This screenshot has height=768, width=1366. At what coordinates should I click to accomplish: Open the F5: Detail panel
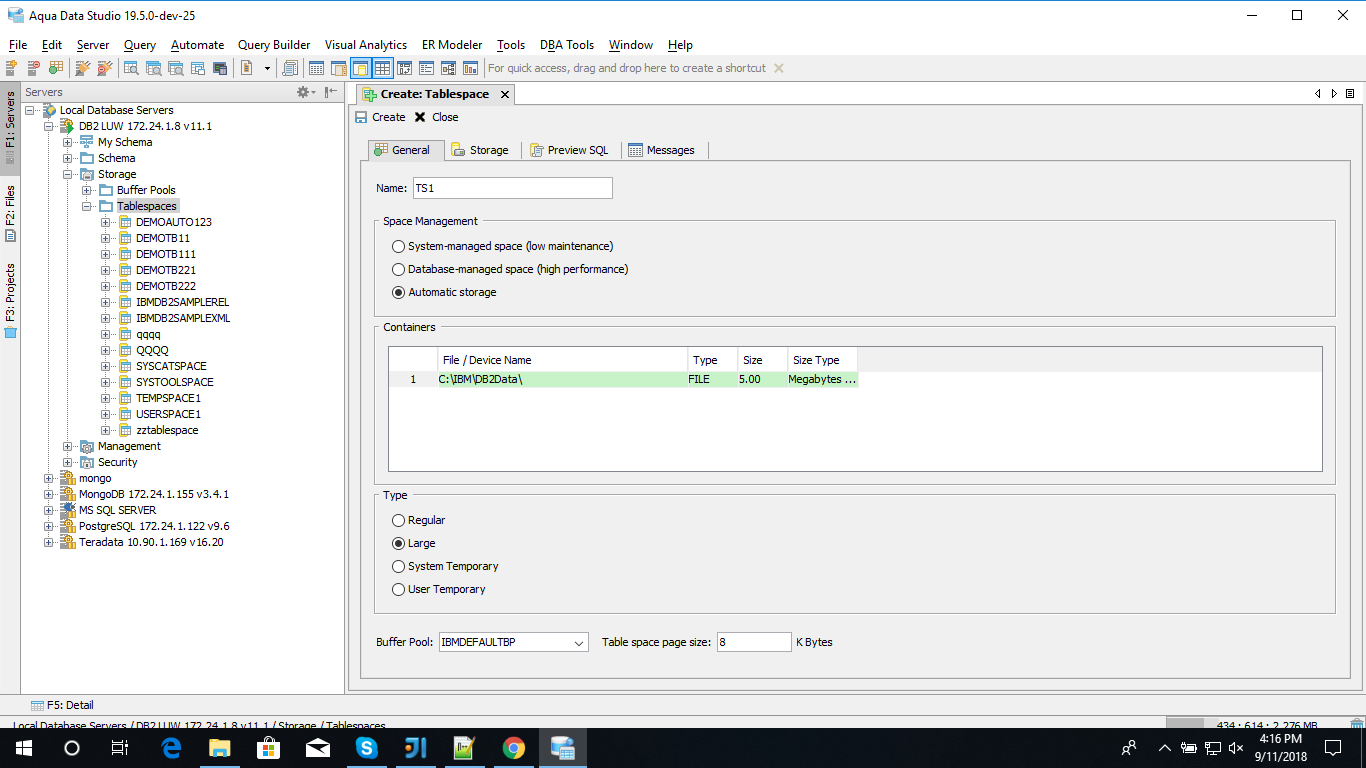coord(62,705)
